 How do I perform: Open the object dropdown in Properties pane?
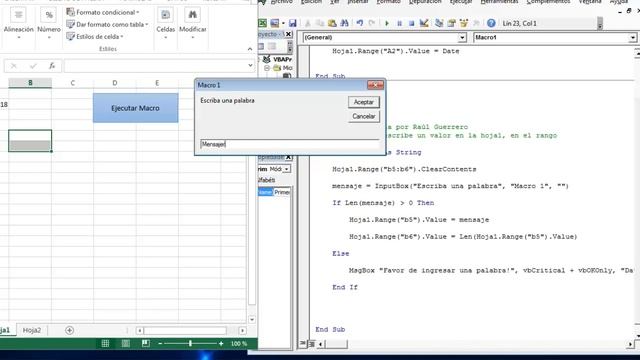click(287, 169)
